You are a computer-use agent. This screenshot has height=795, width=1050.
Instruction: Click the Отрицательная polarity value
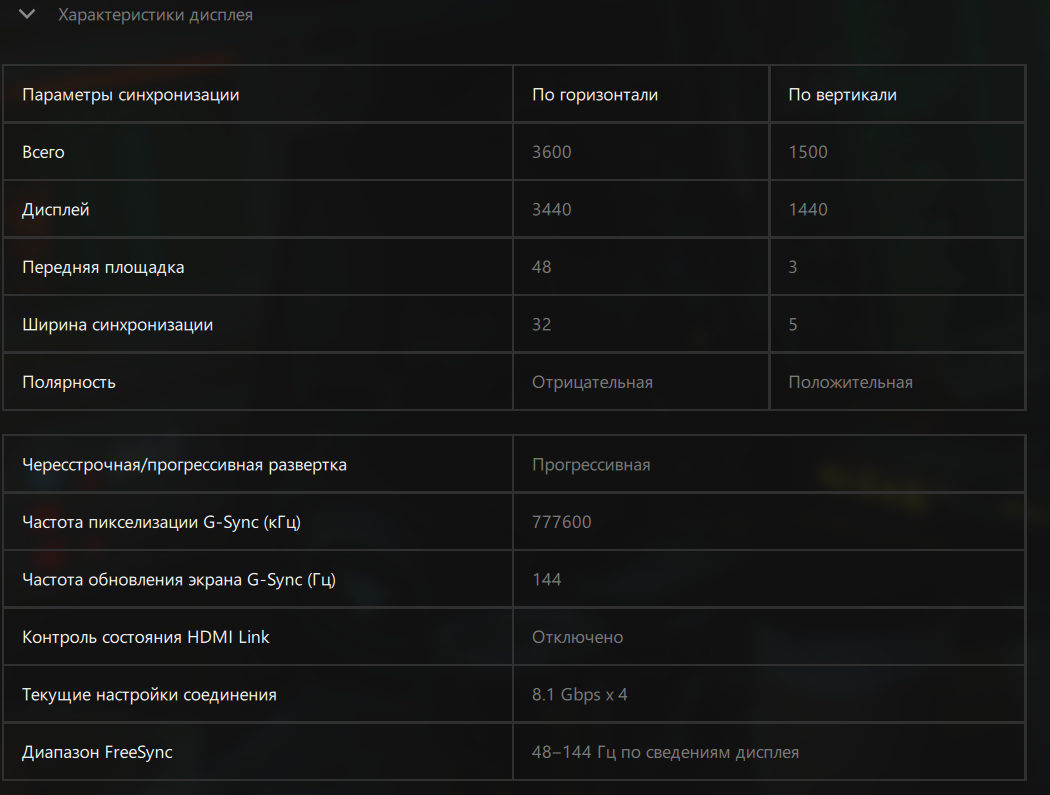pos(592,382)
